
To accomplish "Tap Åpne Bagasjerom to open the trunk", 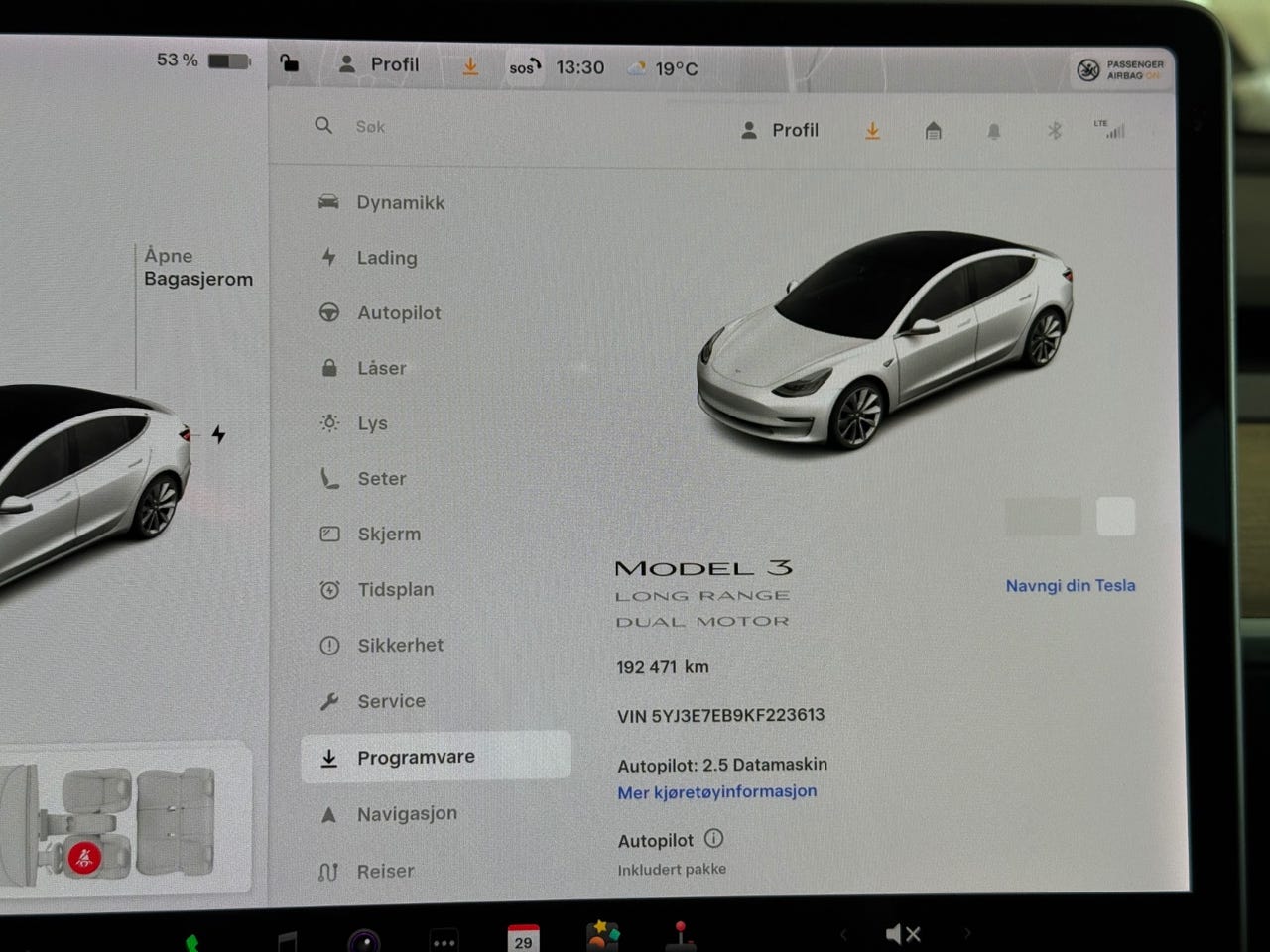I will point(197,267).
